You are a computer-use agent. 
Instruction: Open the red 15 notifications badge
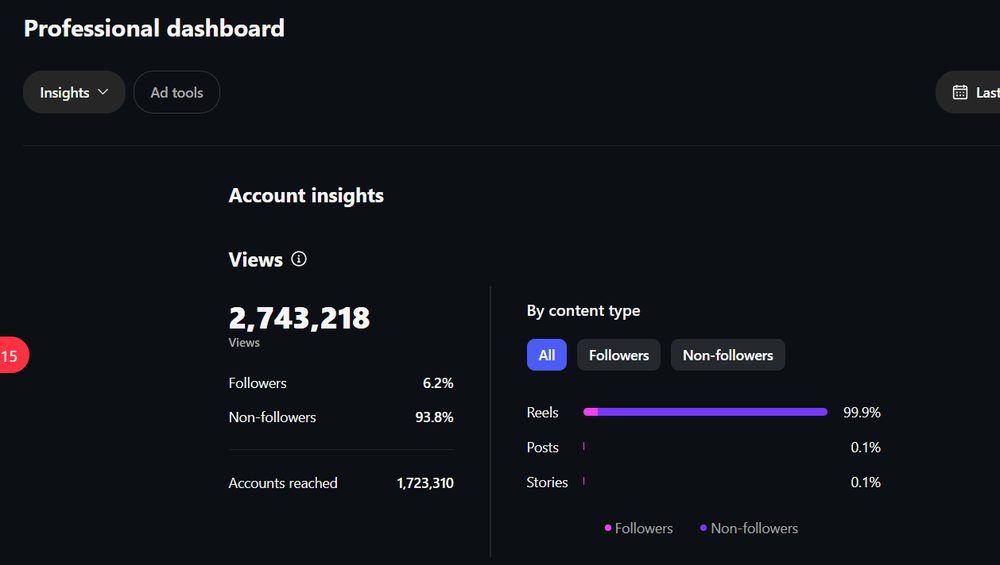(13, 355)
